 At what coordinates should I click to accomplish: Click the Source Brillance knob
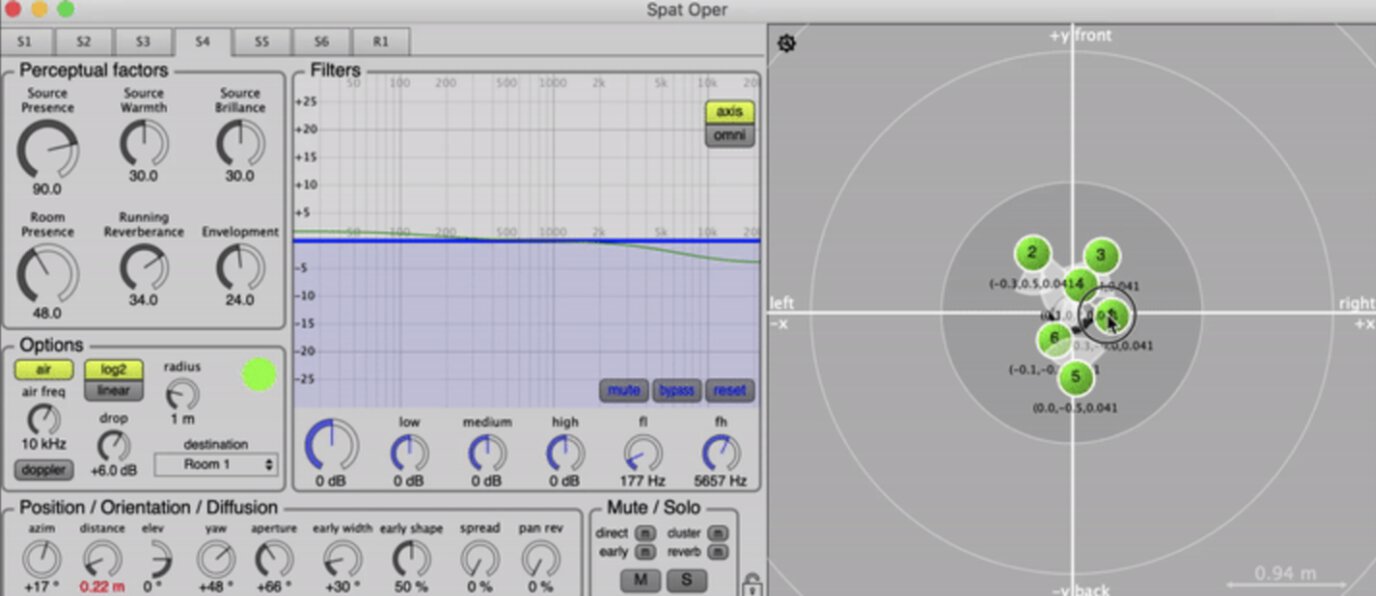pyautogui.click(x=240, y=144)
